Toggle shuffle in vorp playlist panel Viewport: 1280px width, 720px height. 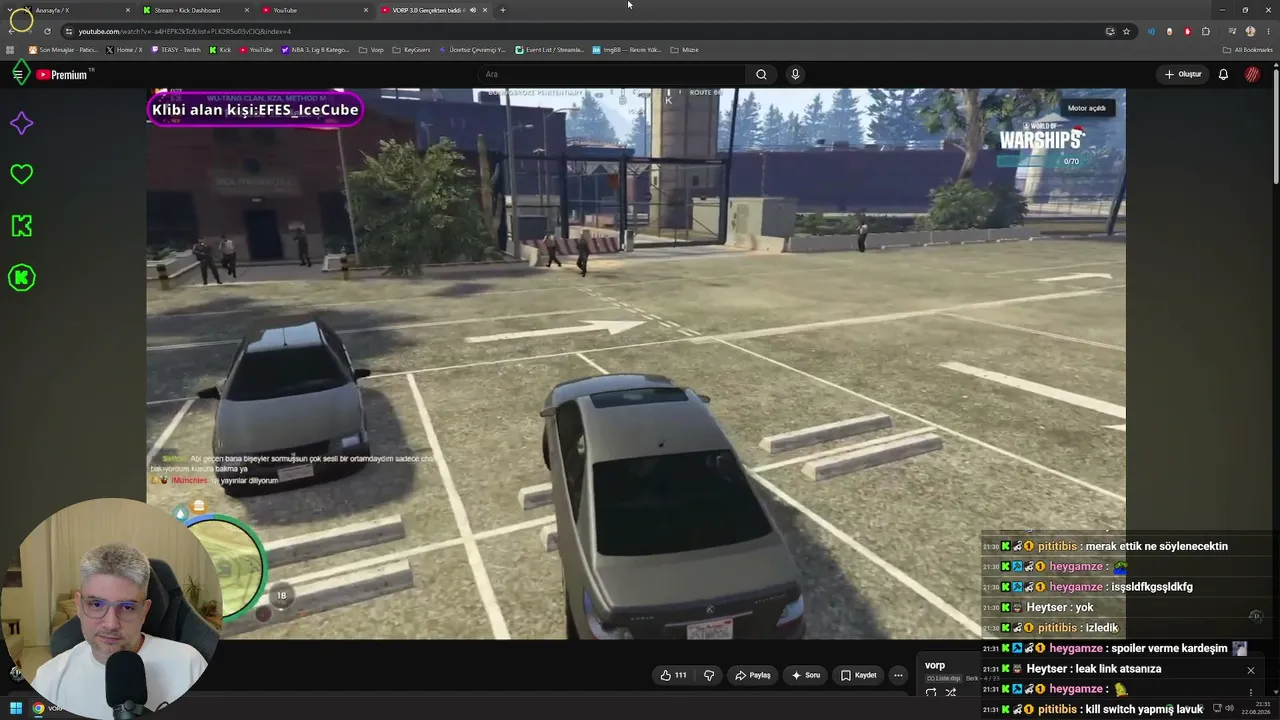[951, 692]
